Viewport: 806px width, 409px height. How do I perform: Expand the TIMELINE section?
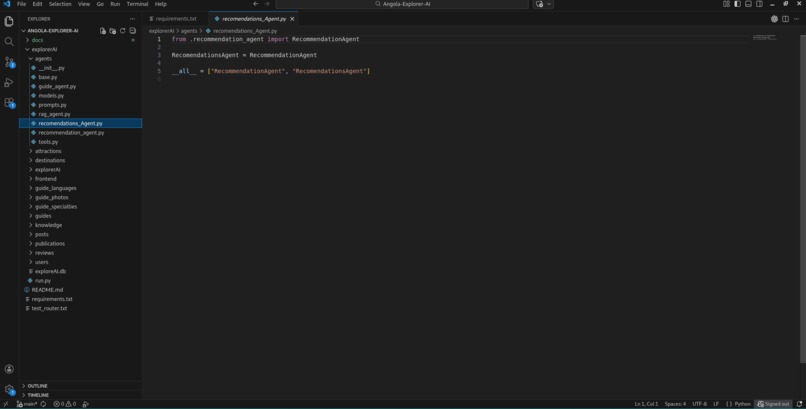[x=80, y=395]
